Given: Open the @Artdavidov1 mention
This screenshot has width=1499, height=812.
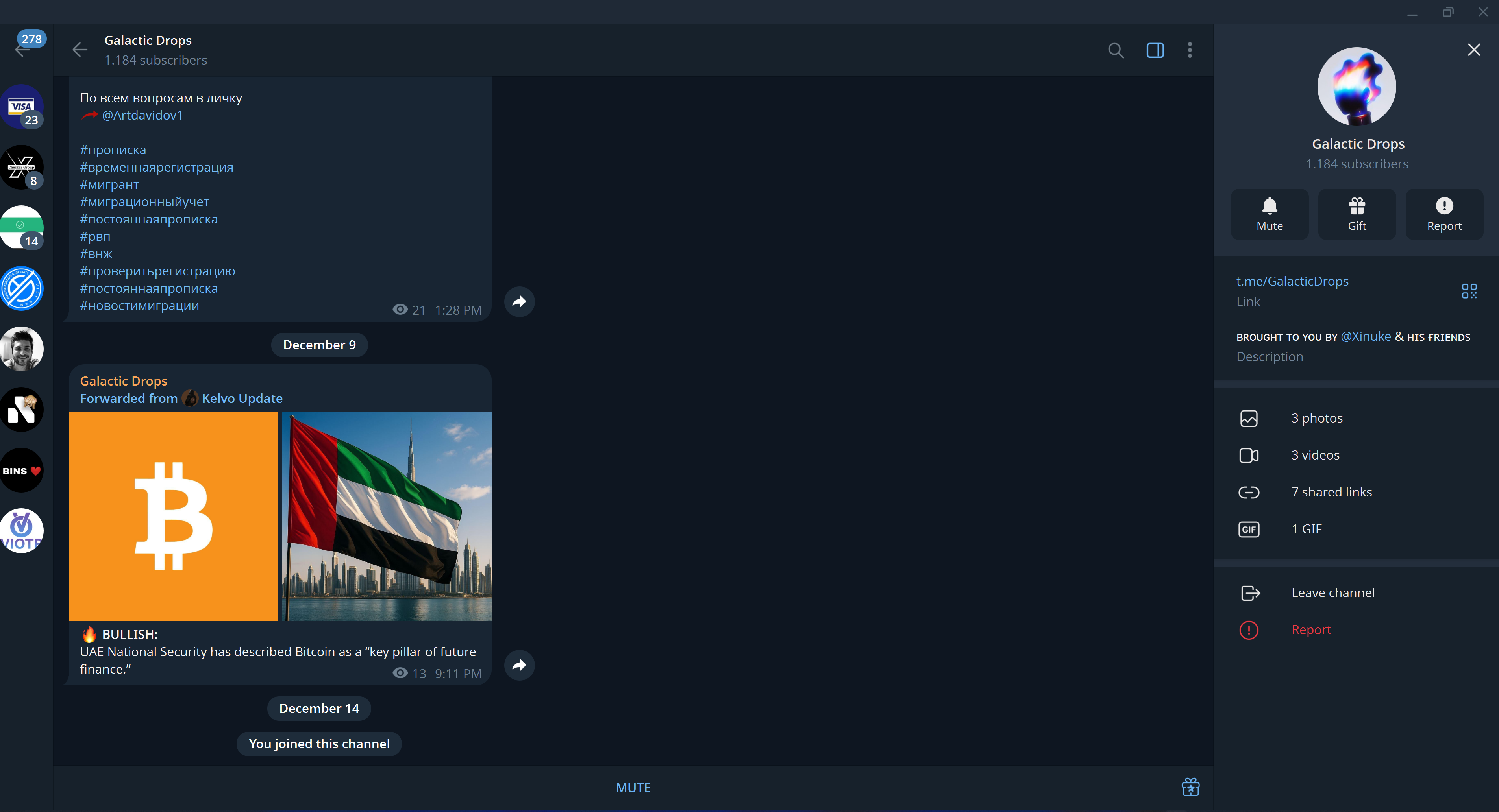Looking at the screenshot, I should (x=142, y=115).
